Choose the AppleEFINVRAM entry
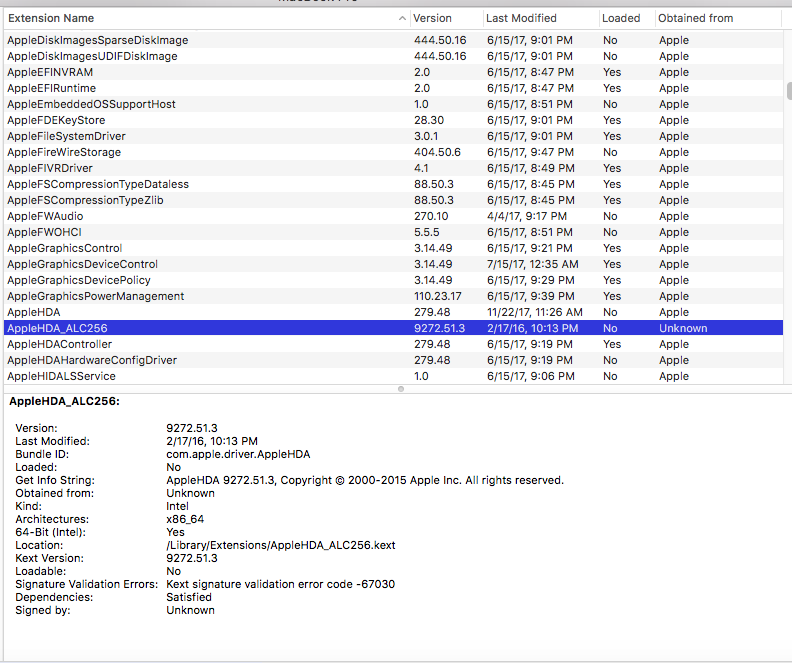 (x=48, y=72)
